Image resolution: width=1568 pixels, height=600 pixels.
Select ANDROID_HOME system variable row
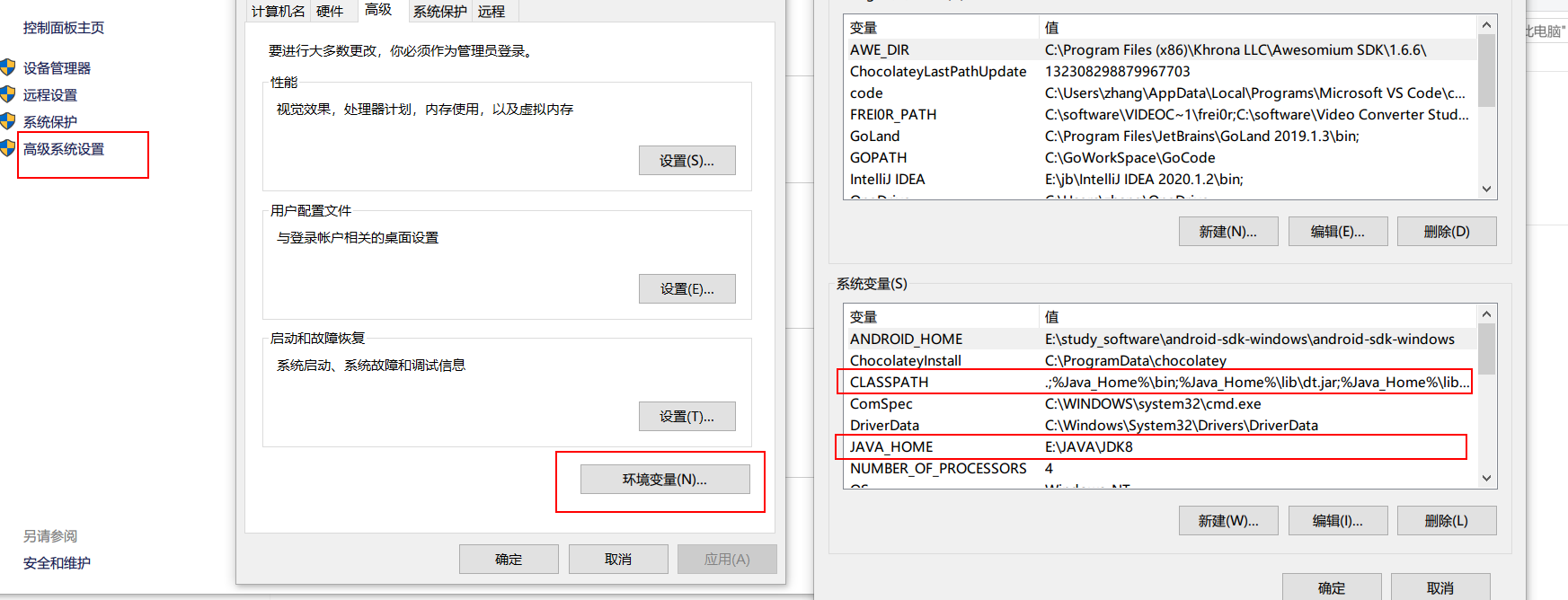1160,340
